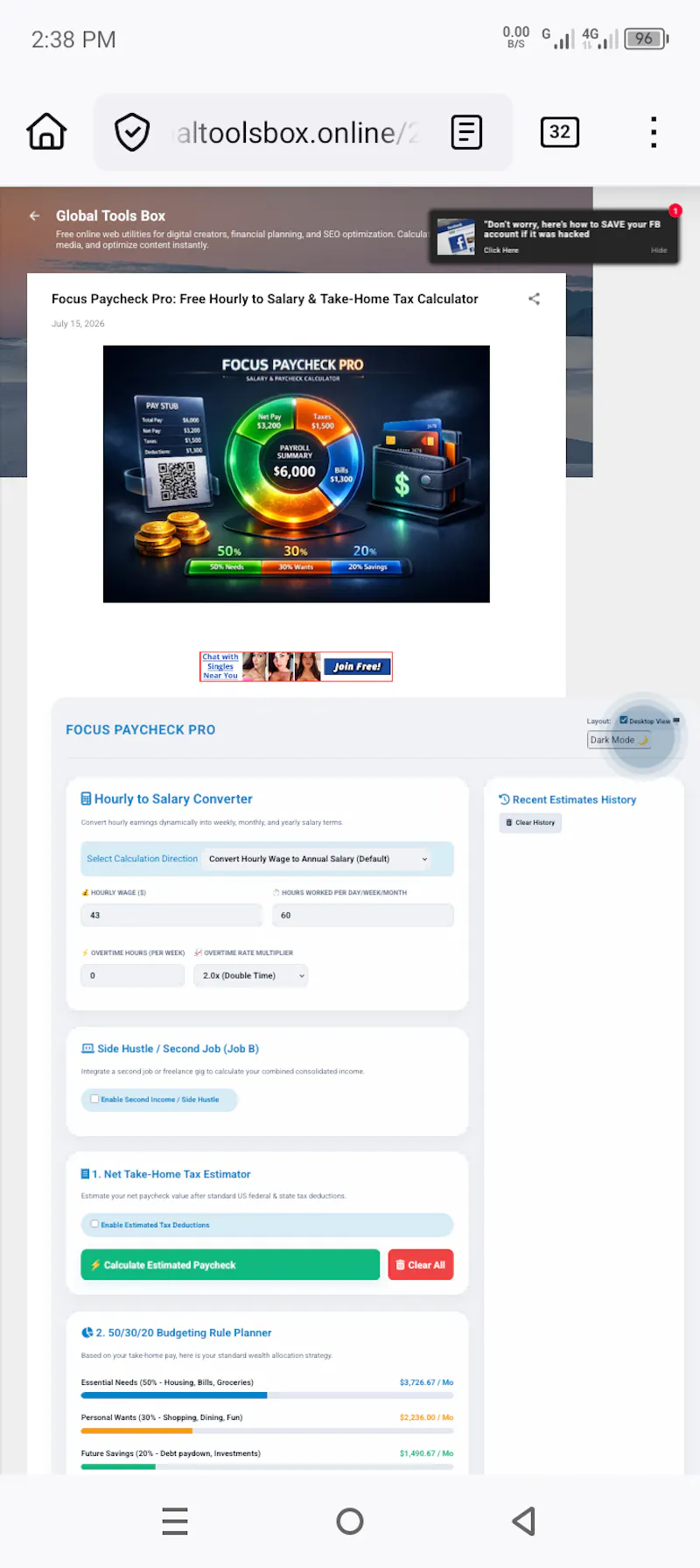Image resolution: width=700 pixels, height=1568 pixels.
Task: Click the $2,236.00 / Mo value
Action: 426,1417
